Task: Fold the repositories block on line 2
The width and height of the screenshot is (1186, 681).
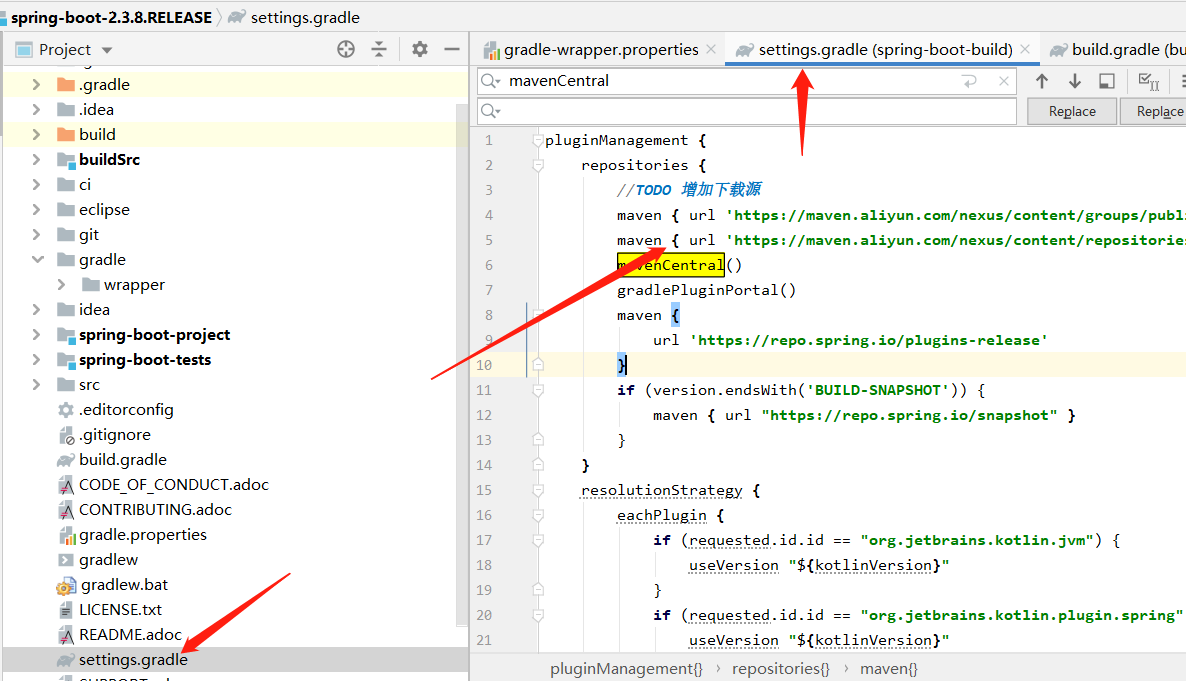Action: [x=538, y=165]
